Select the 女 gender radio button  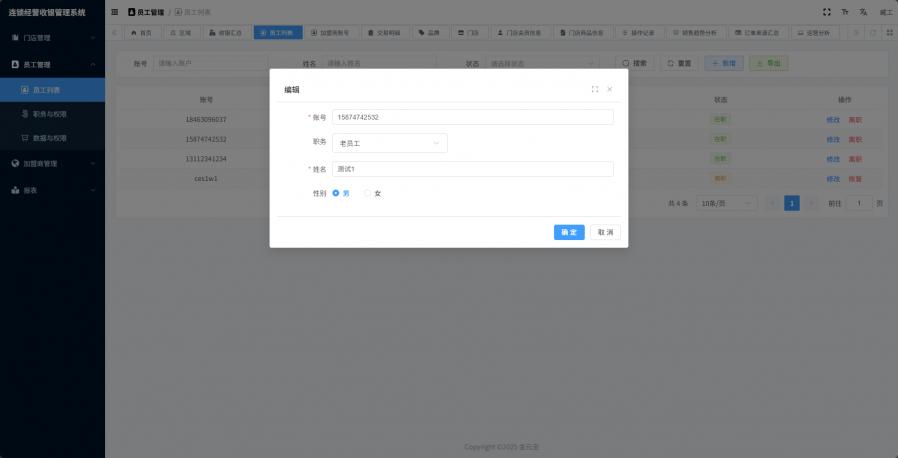[367, 193]
